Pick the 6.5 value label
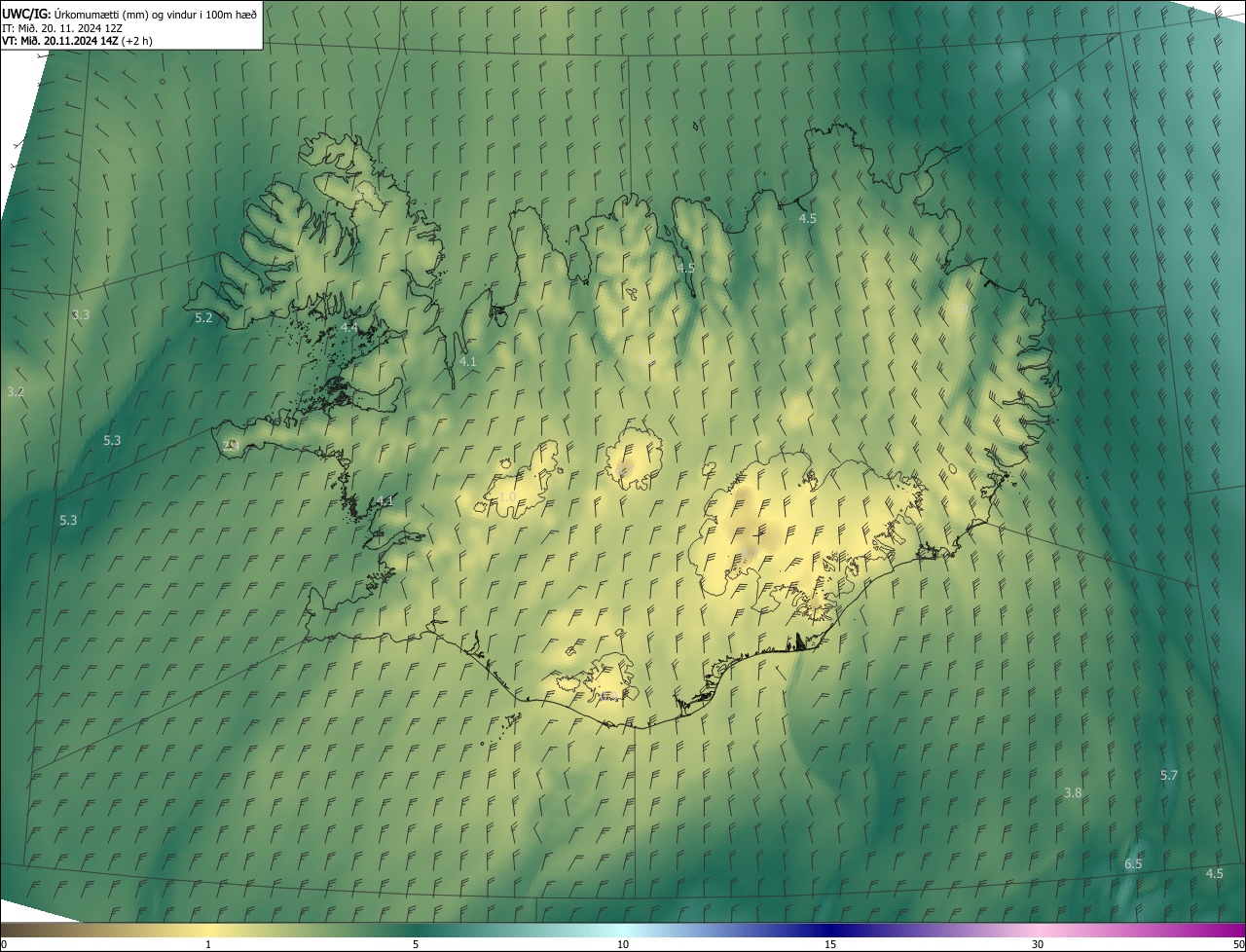Viewport: 1246px width, 952px height. coord(1133,864)
